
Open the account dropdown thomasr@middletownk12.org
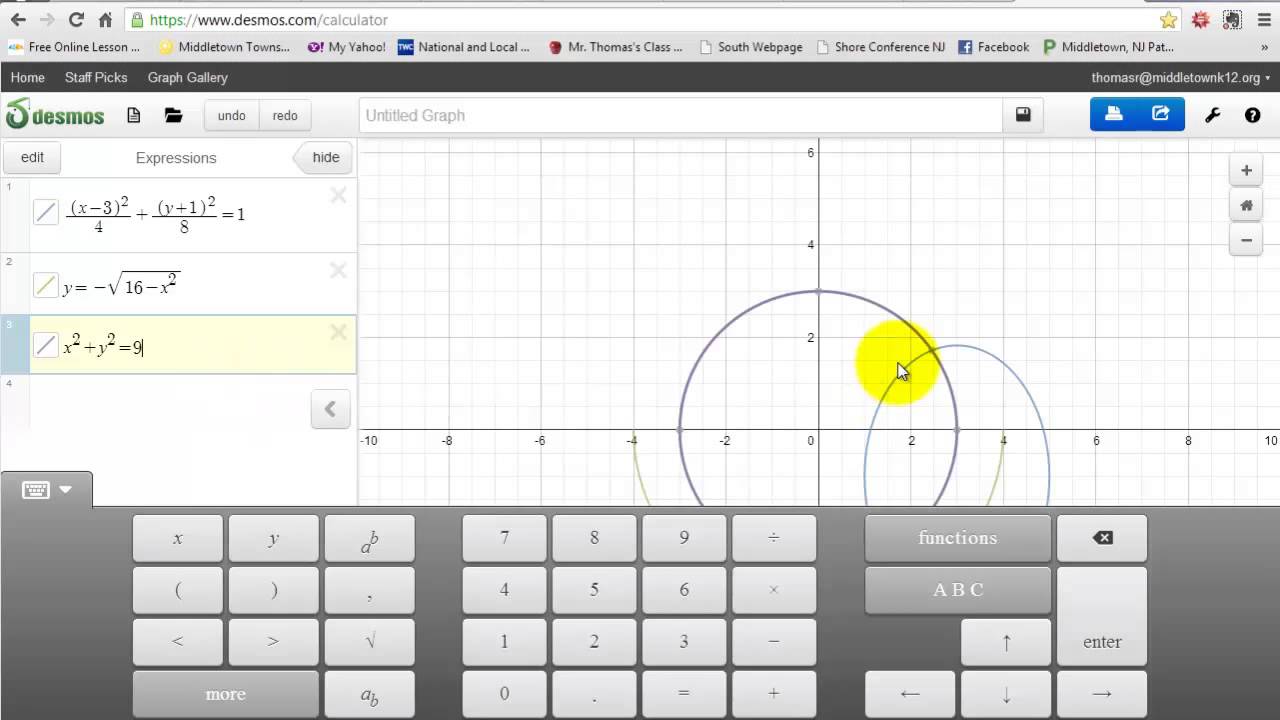[1181, 77]
